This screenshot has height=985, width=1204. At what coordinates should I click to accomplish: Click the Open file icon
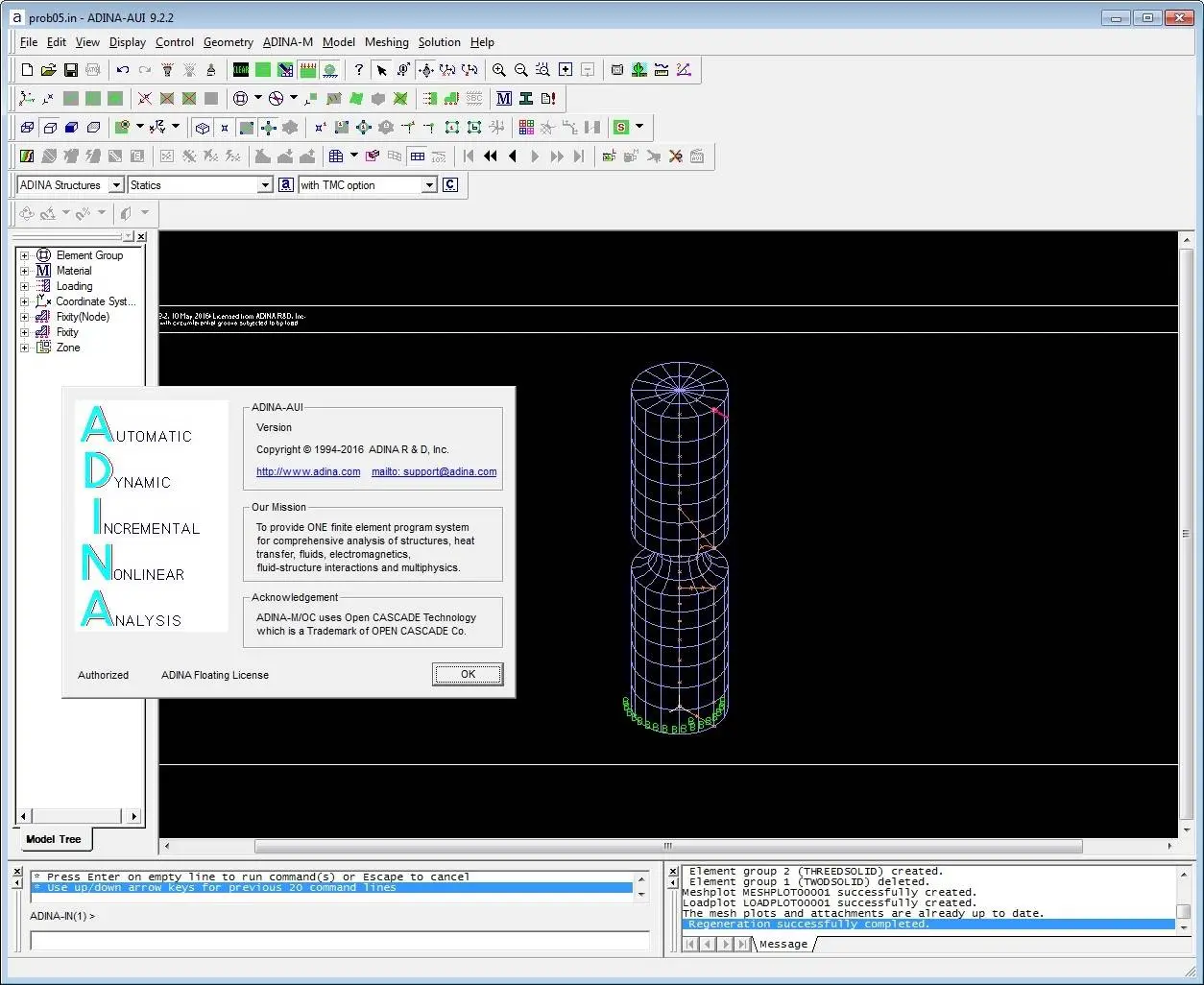pyautogui.click(x=49, y=70)
